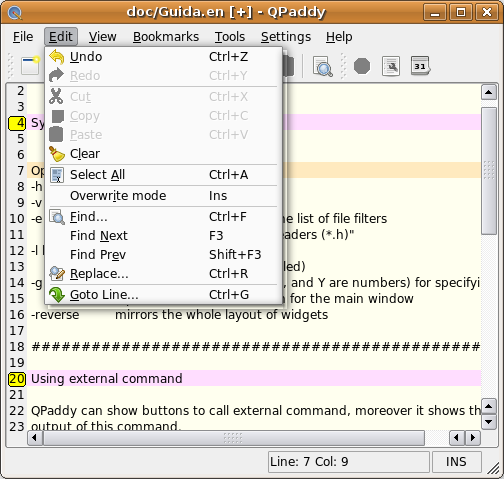Choose Select All from Edit menu

pos(163,175)
